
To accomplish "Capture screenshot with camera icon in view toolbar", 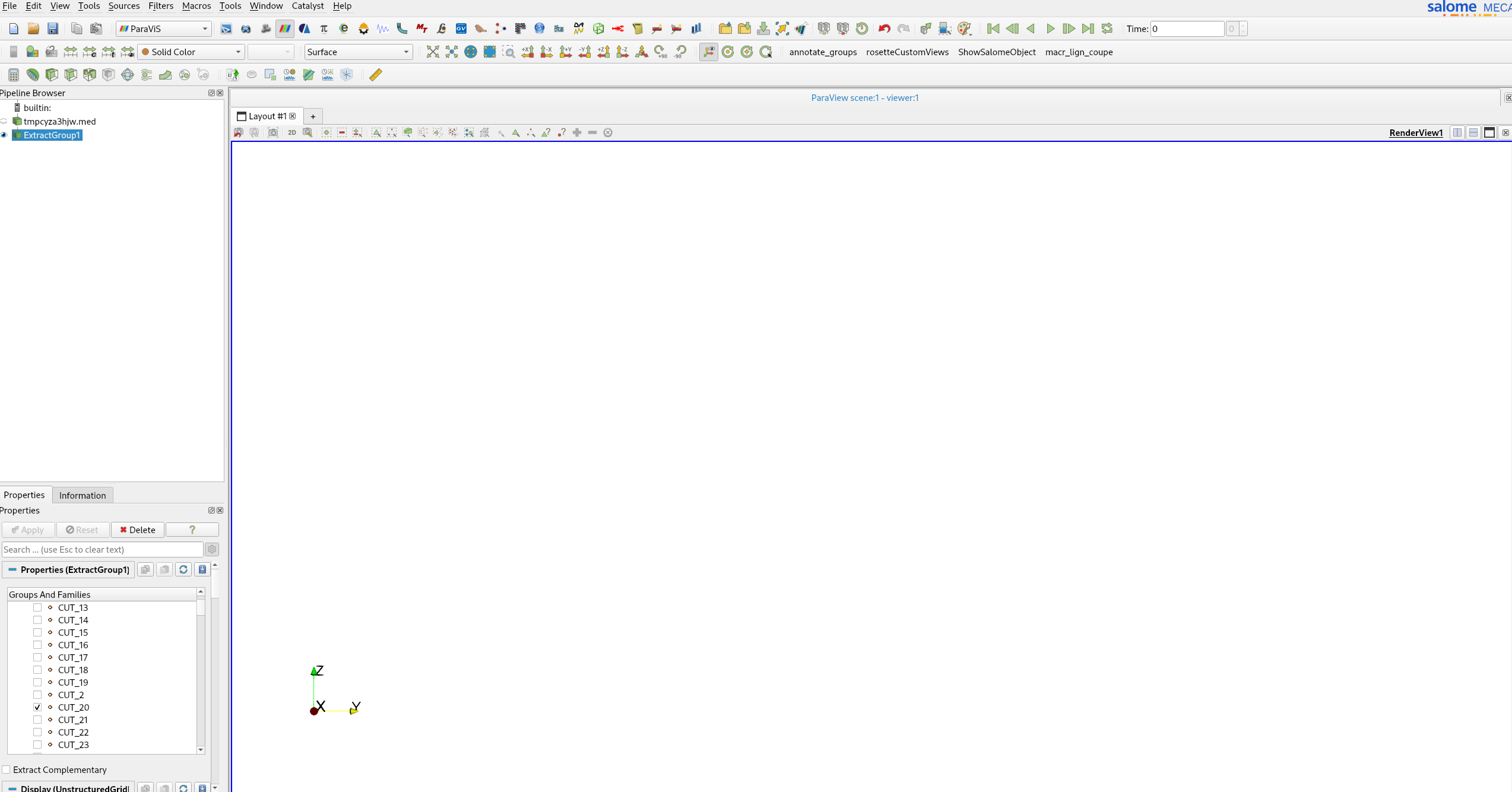I will point(273,132).
